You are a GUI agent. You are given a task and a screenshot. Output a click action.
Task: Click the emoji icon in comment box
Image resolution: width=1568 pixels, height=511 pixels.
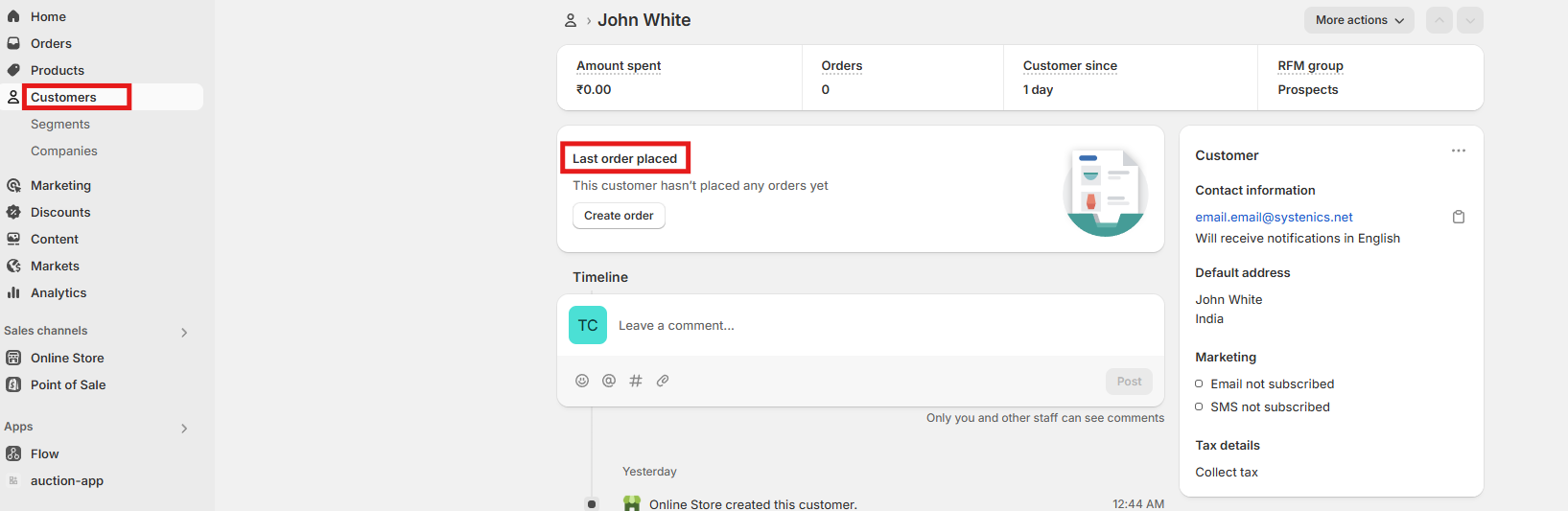pyautogui.click(x=582, y=381)
